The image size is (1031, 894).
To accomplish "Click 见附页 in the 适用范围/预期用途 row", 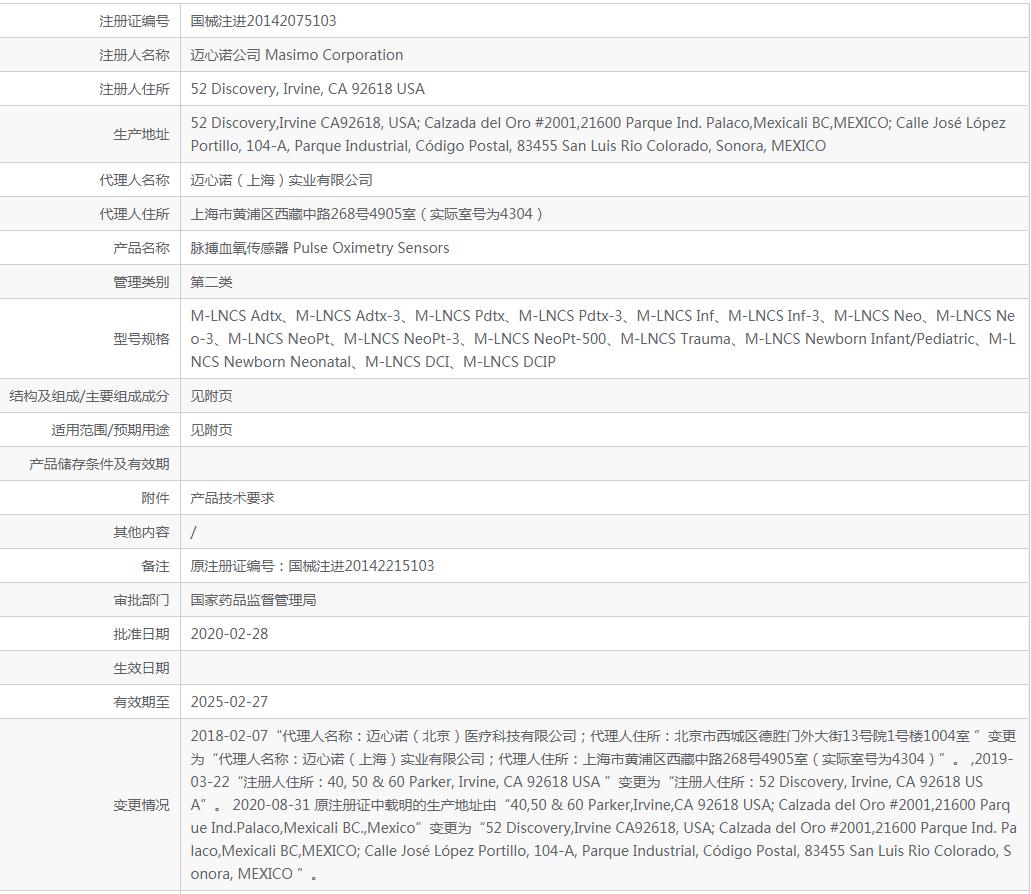I will point(211,430).
